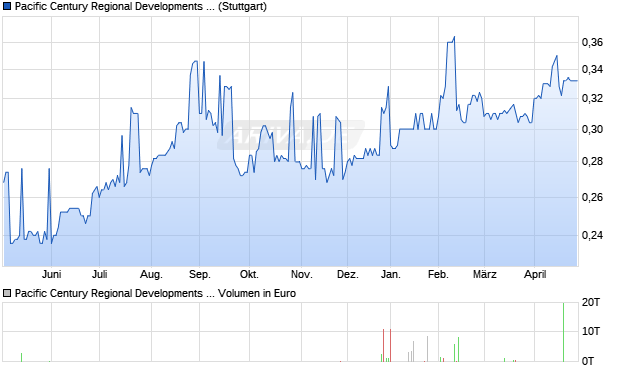Click the 0,32 price axis value
The width and height of the screenshot is (620, 371).
[592, 98]
